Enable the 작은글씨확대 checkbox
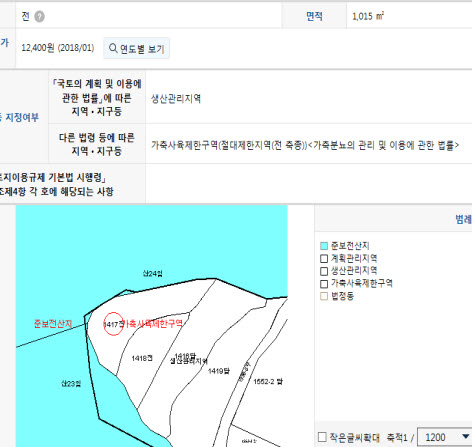This screenshot has width=472, height=447. coord(322,437)
